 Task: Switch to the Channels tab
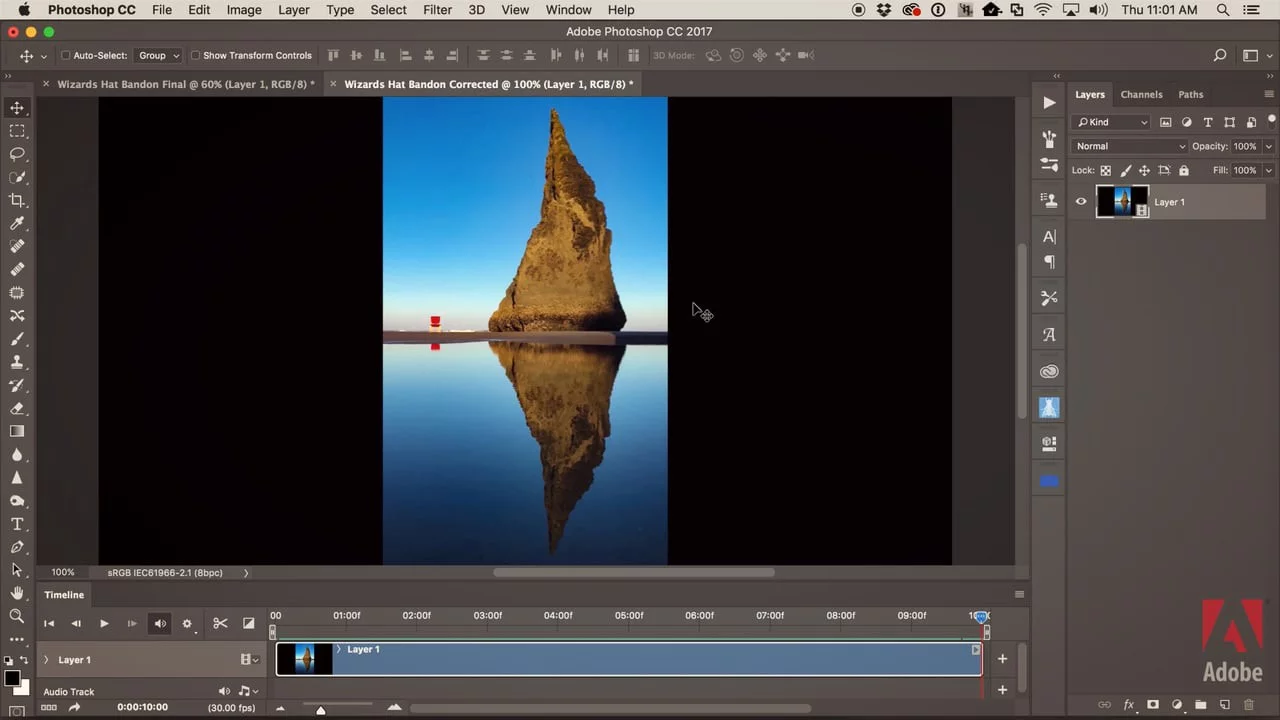(x=1141, y=94)
